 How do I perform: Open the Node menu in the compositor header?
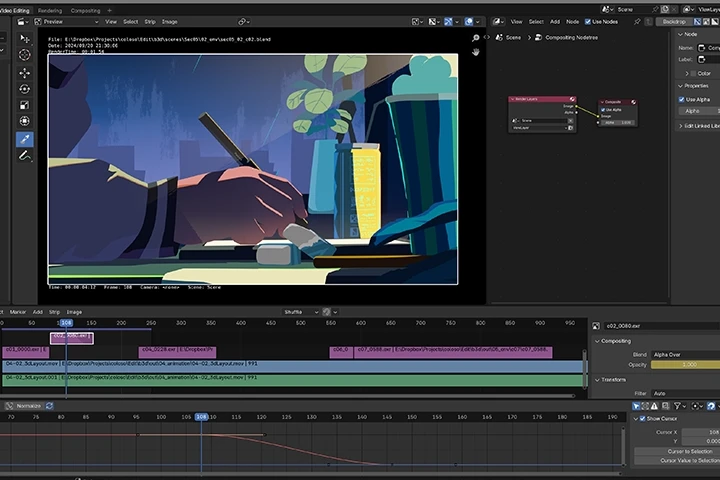tap(572, 21)
